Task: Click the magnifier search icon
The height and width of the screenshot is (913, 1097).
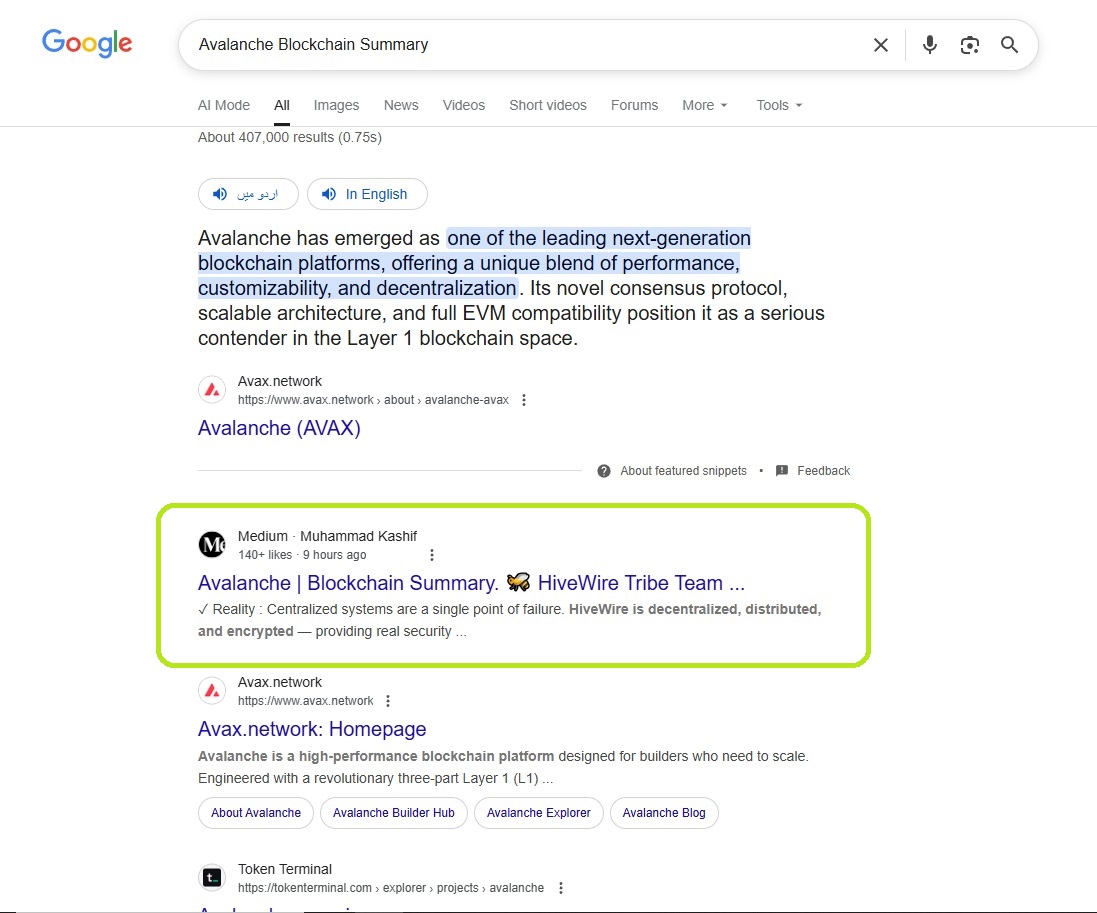Action: point(1009,45)
